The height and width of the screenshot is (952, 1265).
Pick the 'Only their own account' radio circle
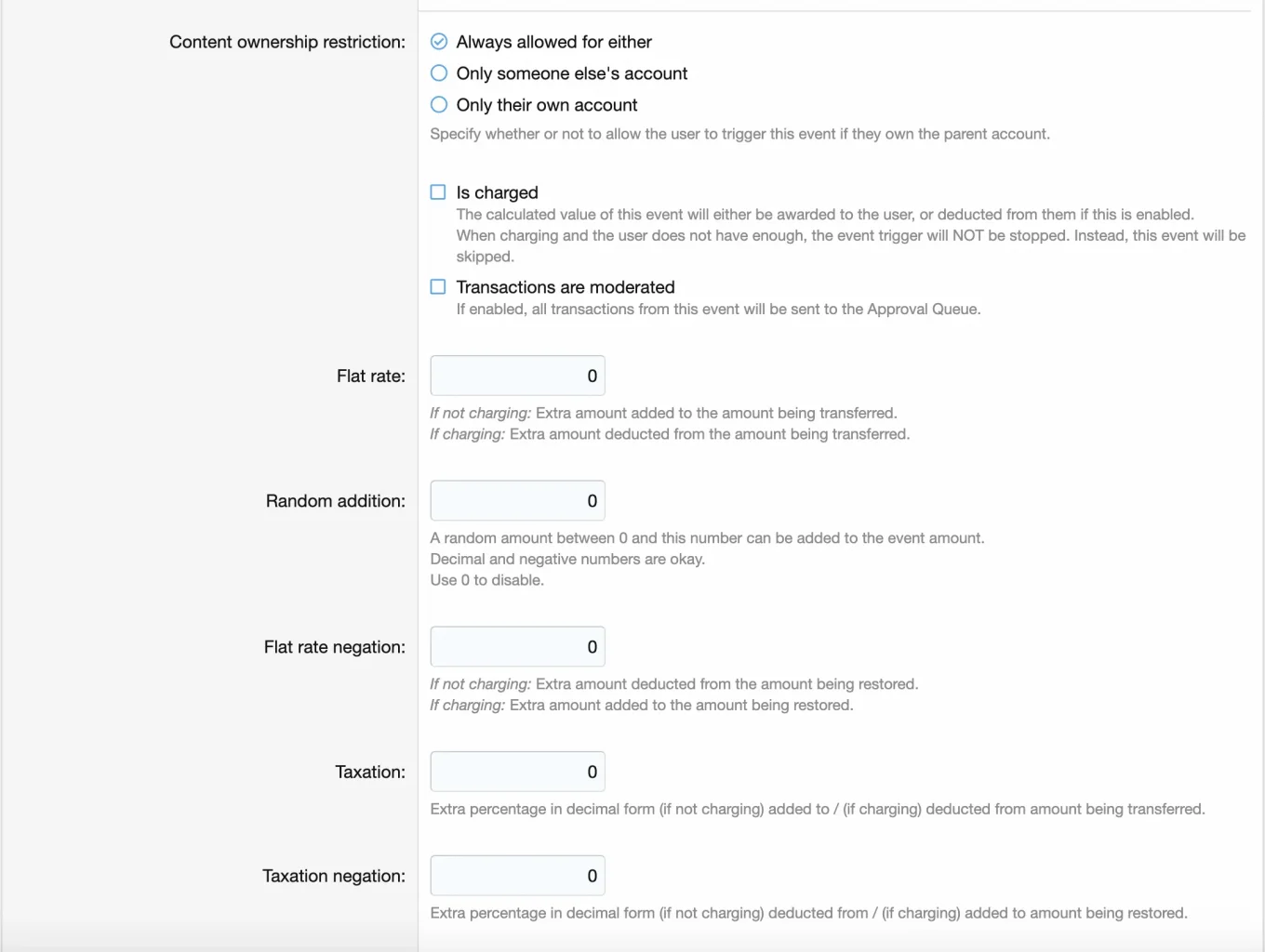click(x=439, y=105)
